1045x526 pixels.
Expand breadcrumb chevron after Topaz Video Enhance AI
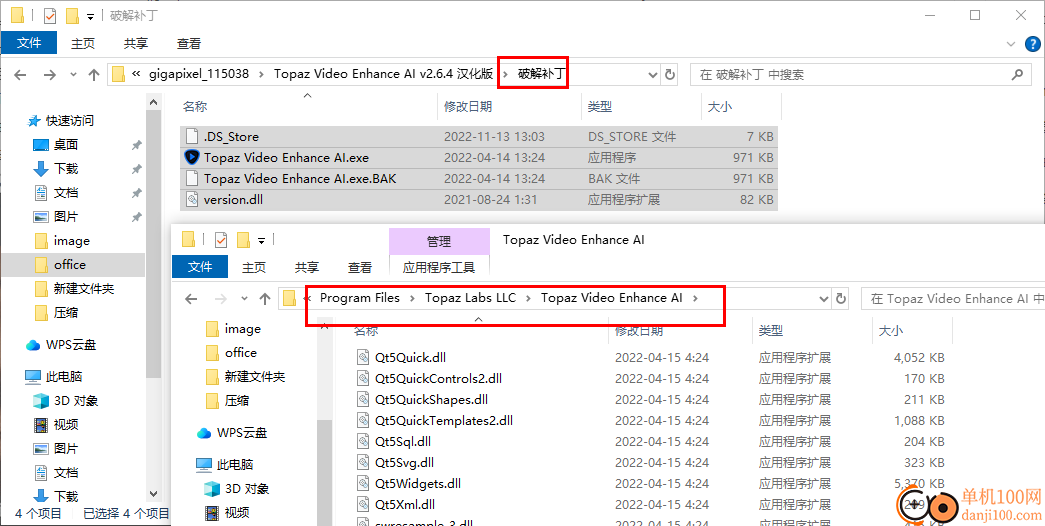[x=695, y=298]
